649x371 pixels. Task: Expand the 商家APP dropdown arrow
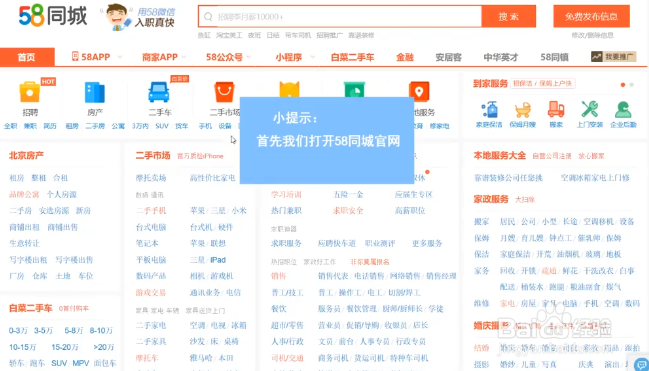coord(184,58)
